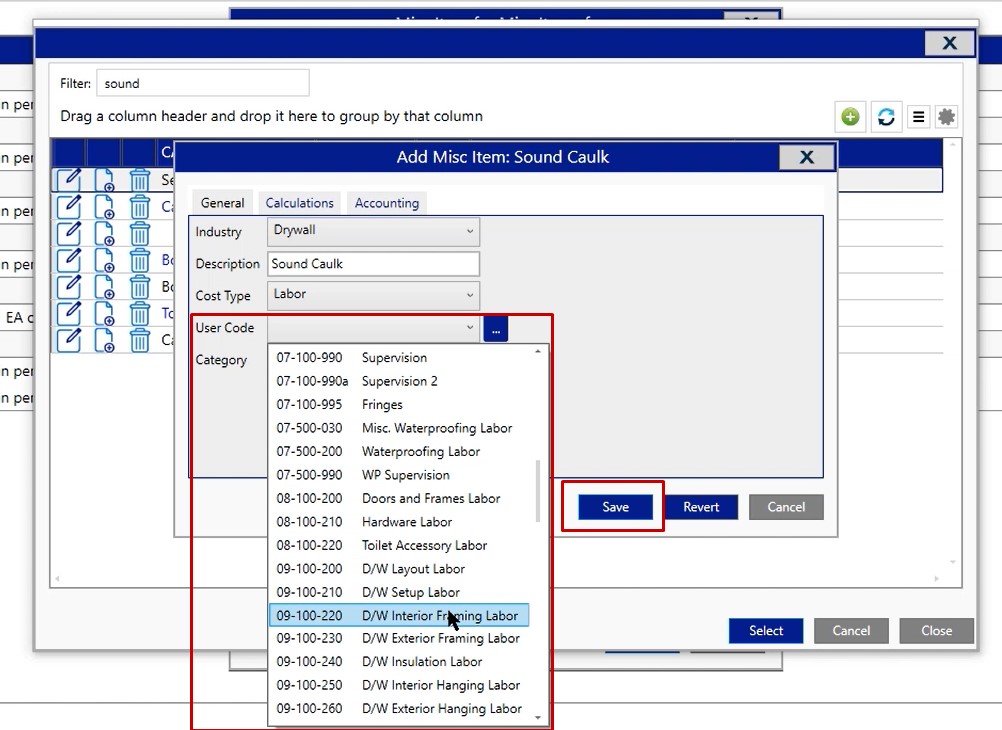Click the copy icon in second grid row
This screenshot has height=730, width=1002.
tap(105, 206)
